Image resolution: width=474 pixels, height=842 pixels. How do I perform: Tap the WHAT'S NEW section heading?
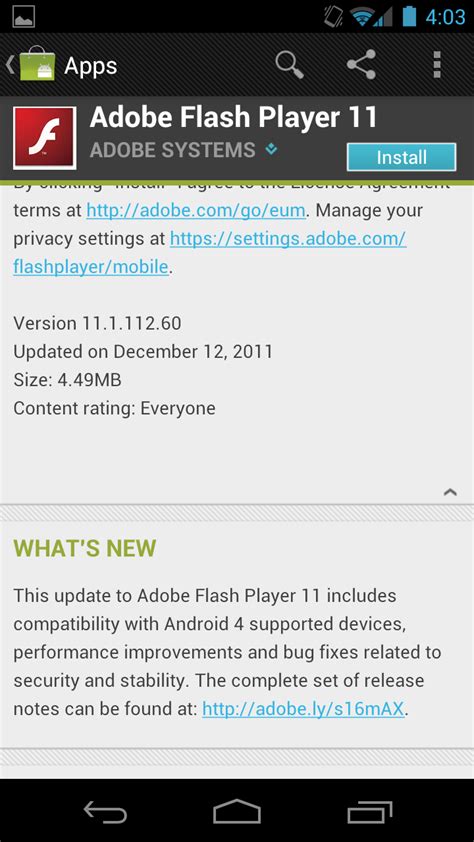[85, 548]
